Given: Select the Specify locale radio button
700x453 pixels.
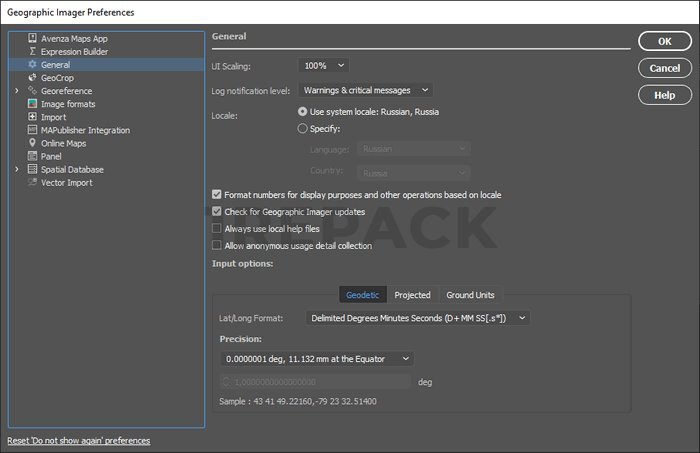Looking at the screenshot, I should pyautogui.click(x=303, y=129).
